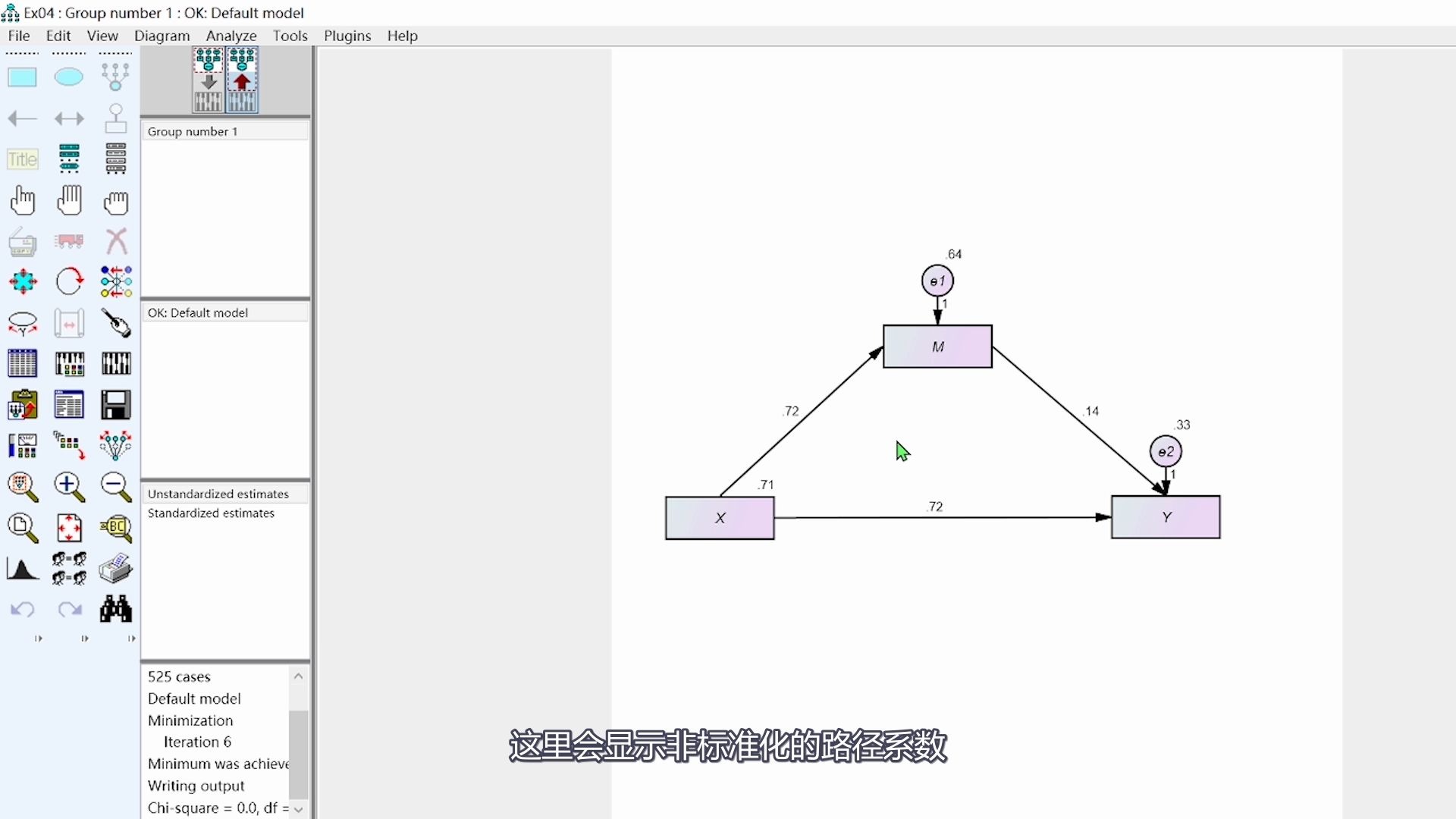Click the binoculars search icon
Screen dimensions: 1456x819
point(116,609)
